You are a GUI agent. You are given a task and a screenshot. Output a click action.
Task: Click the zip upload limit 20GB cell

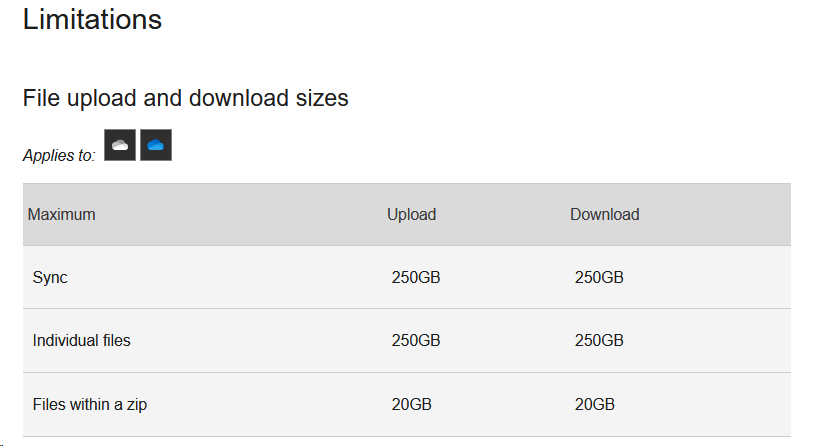click(x=412, y=404)
